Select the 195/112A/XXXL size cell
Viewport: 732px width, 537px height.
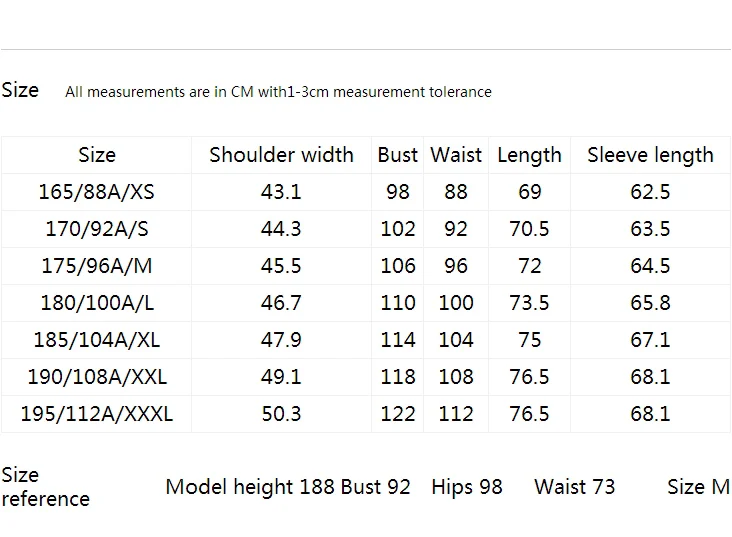97,414
